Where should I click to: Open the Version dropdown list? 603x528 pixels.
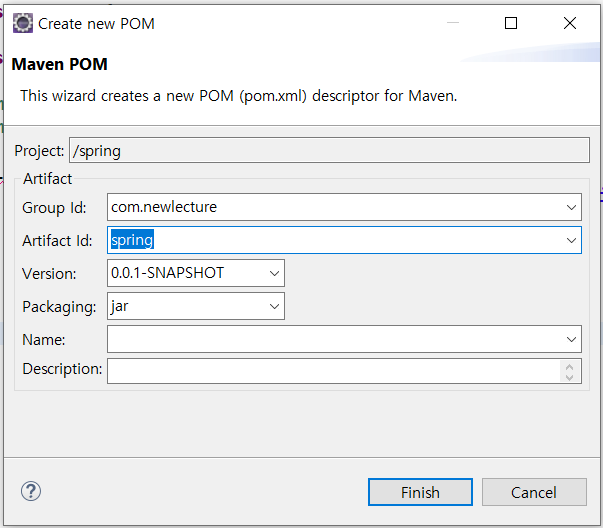274,273
